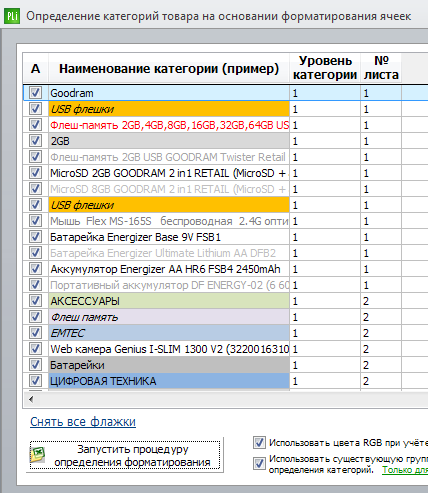428x493 pixels.
Task: Select the Мышь Flex MS-165S беспроводная cell
Action: point(169,221)
